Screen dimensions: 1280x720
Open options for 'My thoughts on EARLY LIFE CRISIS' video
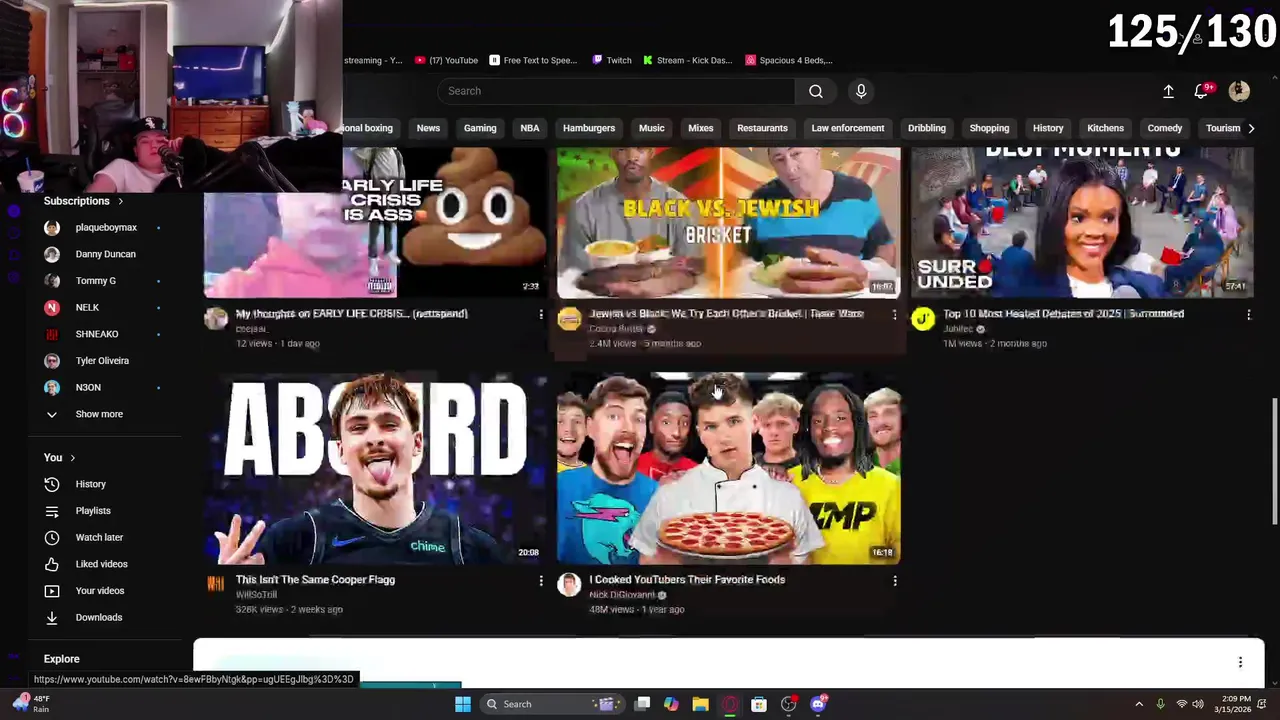541,314
